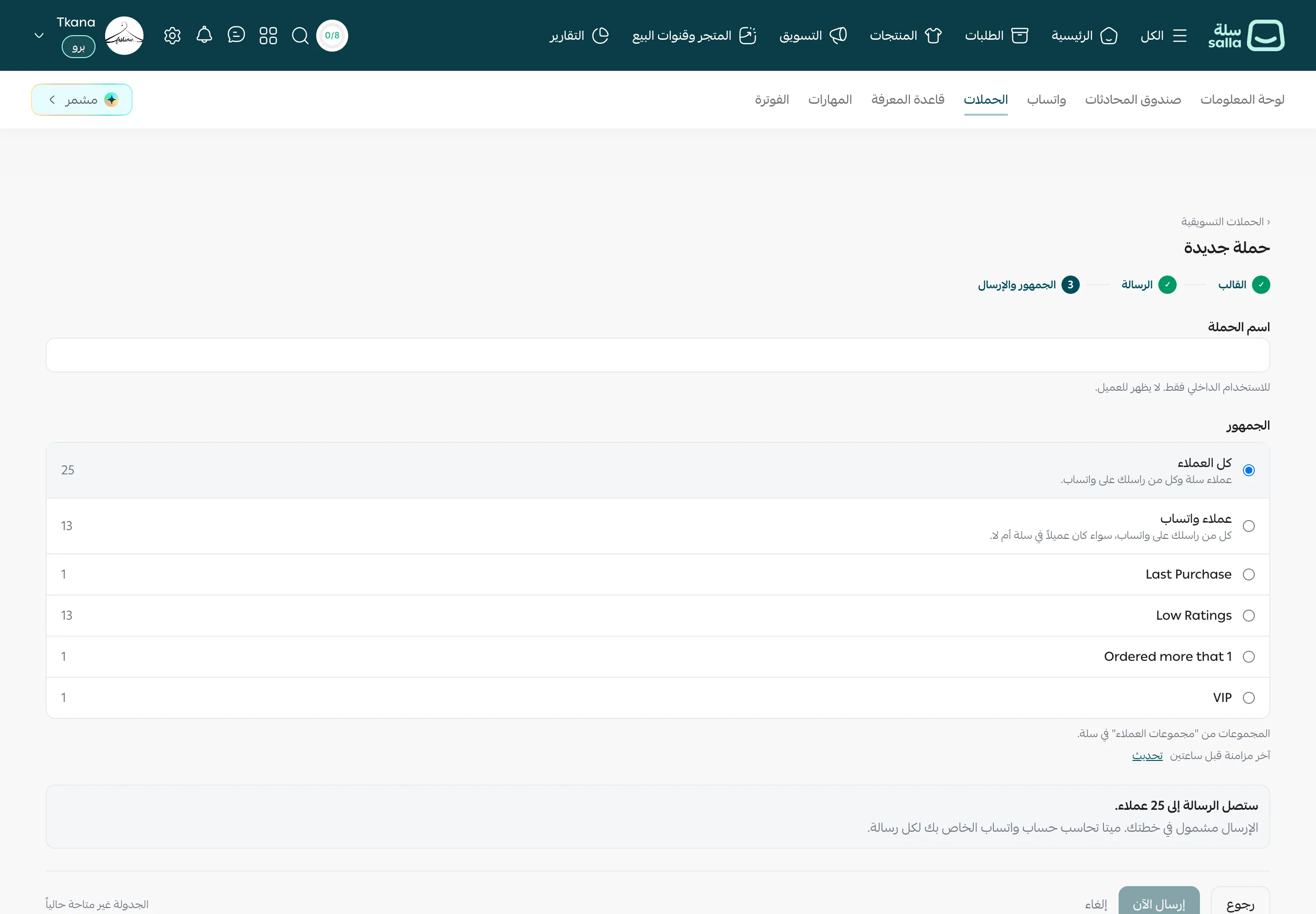Click the إرسال الآن send button
Image resolution: width=1316 pixels, height=914 pixels.
[x=1158, y=904]
